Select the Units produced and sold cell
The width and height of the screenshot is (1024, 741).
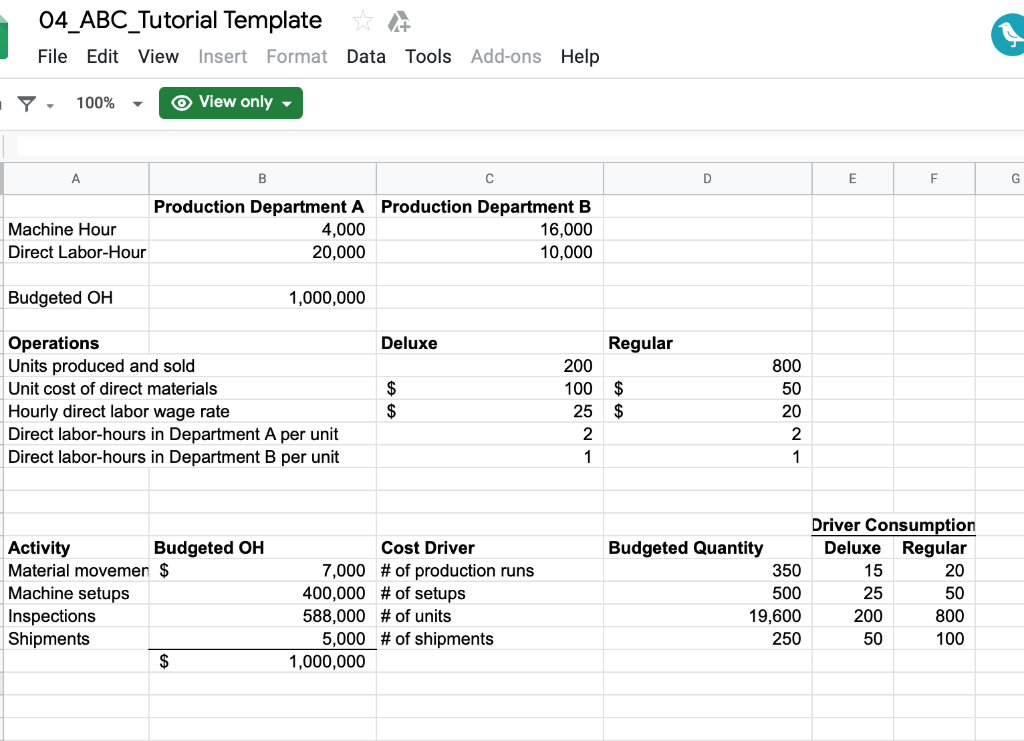[102, 366]
